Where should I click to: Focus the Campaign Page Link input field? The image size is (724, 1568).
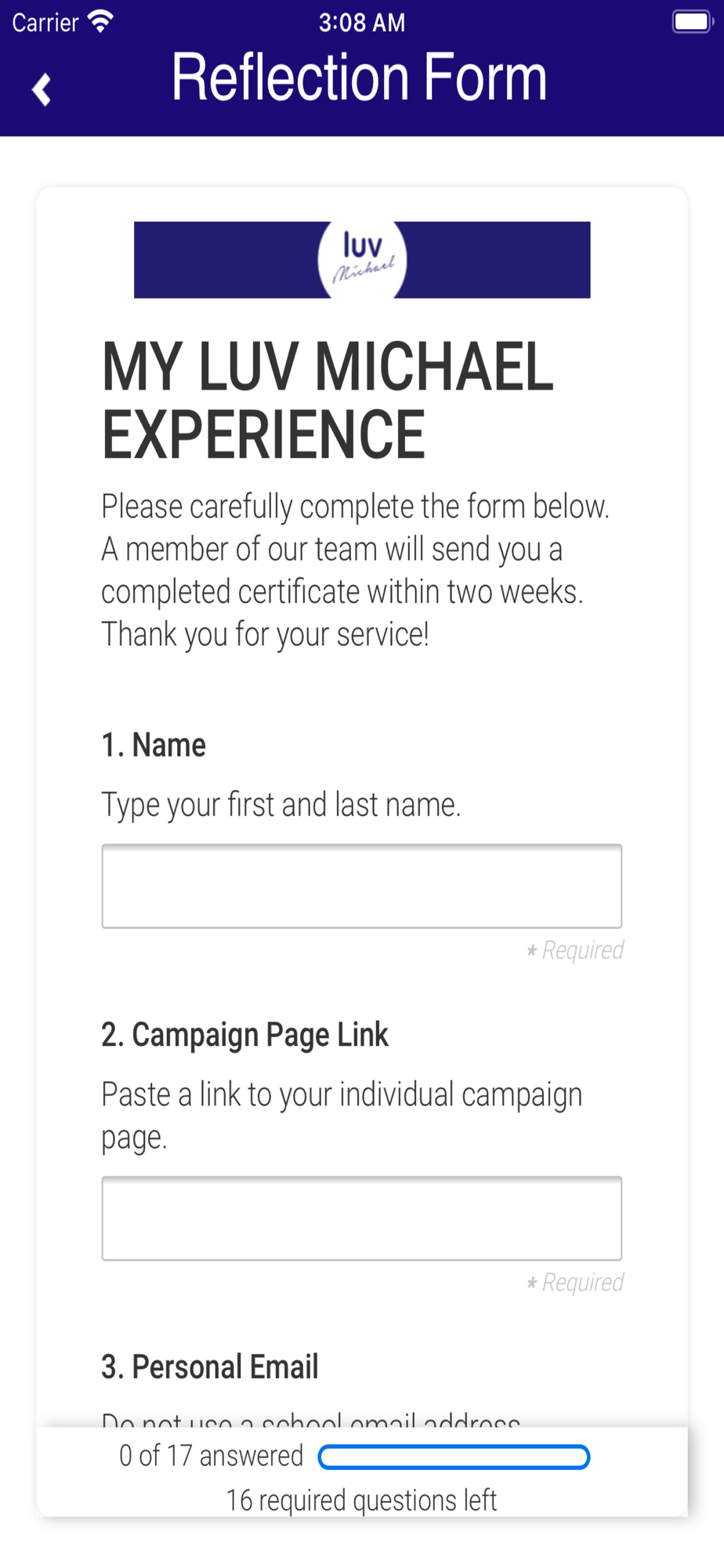coord(362,1218)
